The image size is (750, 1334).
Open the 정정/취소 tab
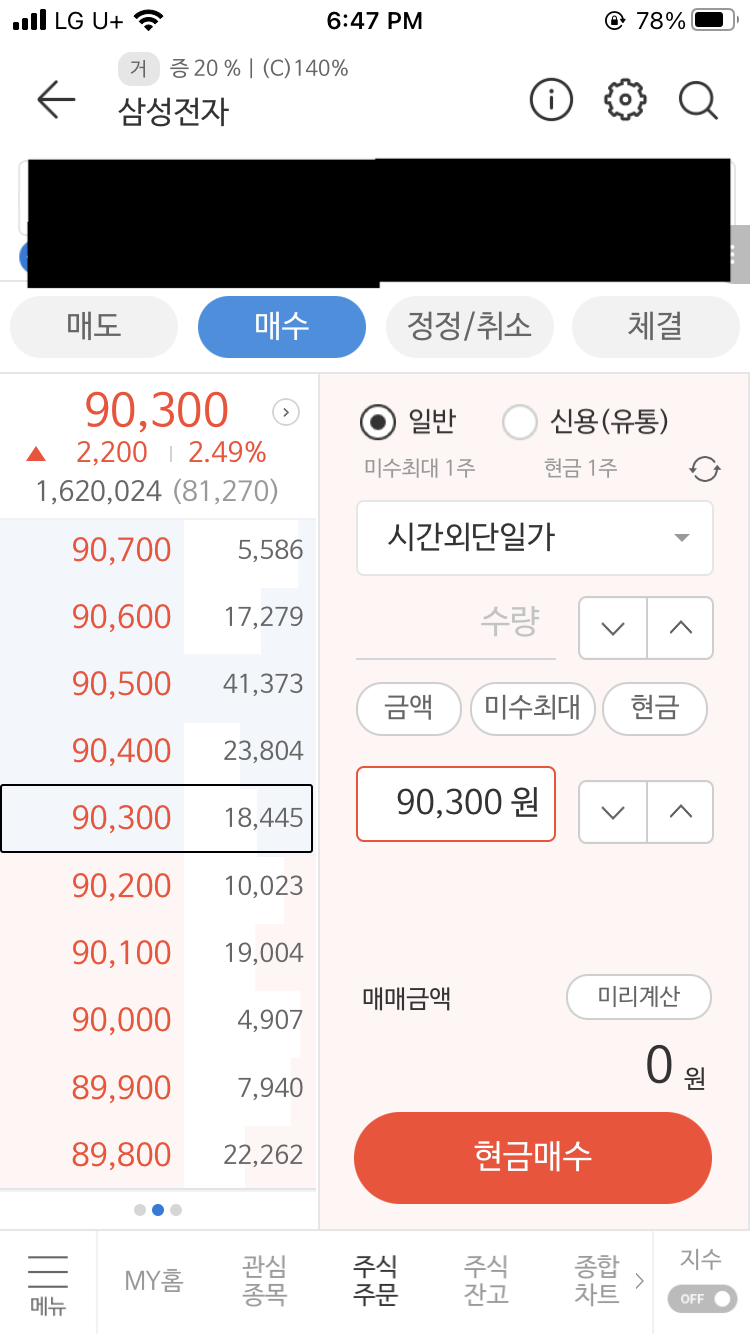click(x=469, y=326)
